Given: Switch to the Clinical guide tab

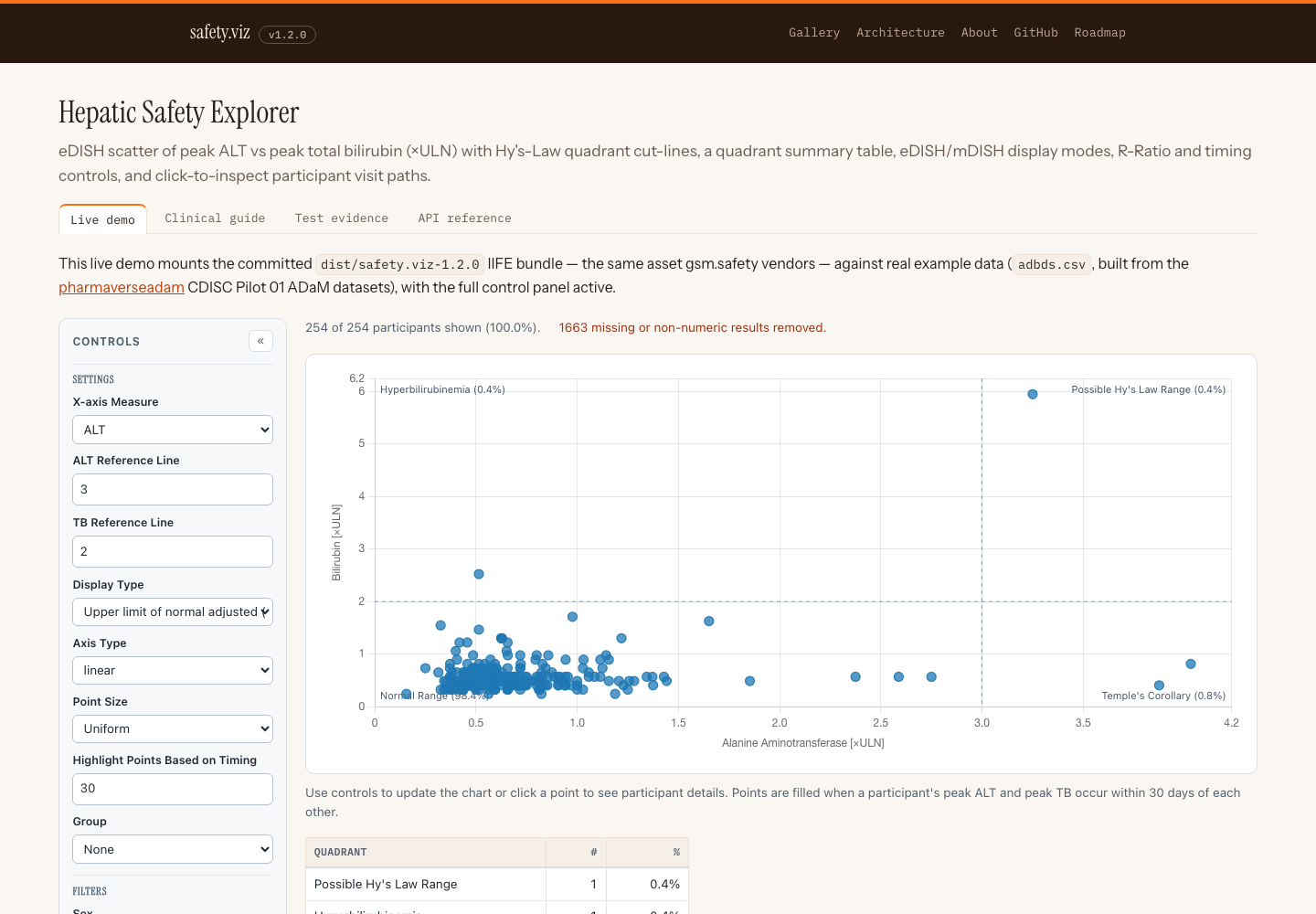Looking at the screenshot, I should [x=215, y=218].
